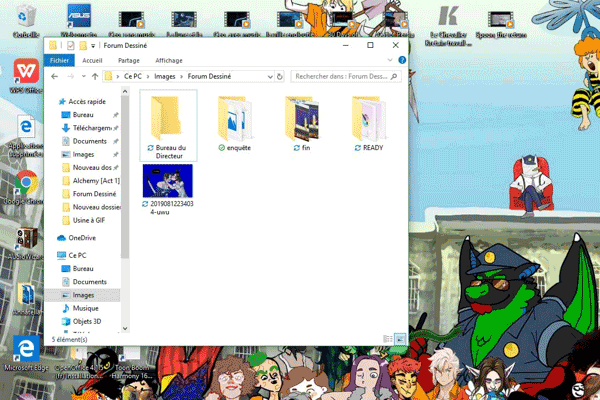The height and width of the screenshot is (400, 600).
Task: Click the search box for Forum Dessiné
Action: pos(346,77)
